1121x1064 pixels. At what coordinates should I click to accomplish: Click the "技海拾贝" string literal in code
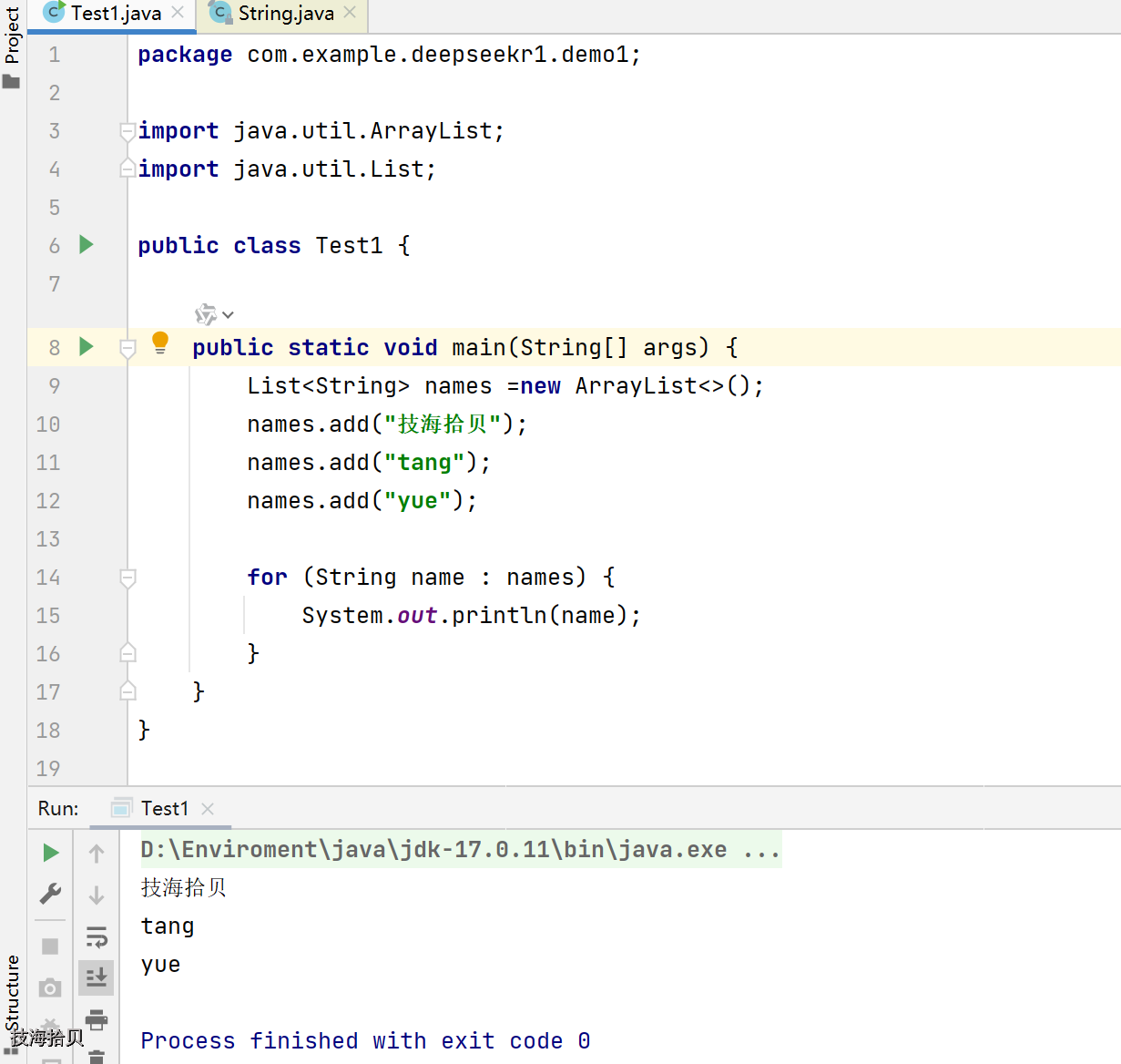pos(443,425)
